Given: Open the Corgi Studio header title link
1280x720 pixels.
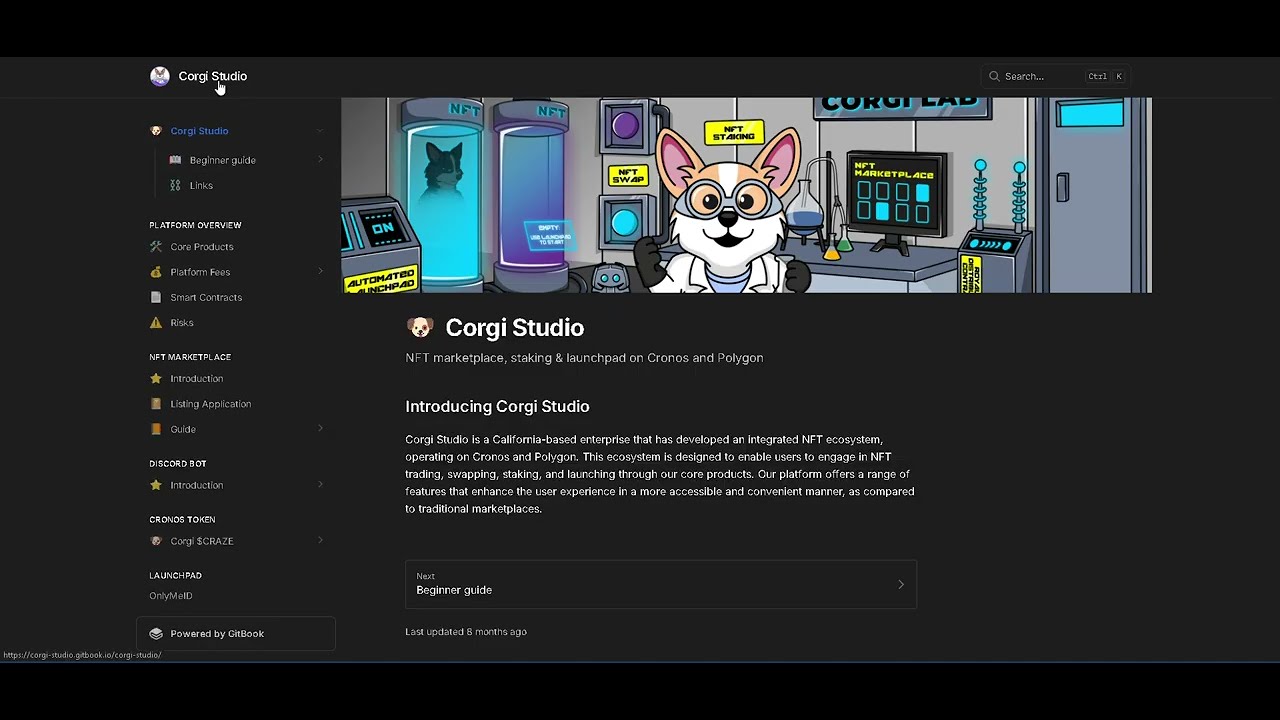Looking at the screenshot, I should click(x=213, y=76).
